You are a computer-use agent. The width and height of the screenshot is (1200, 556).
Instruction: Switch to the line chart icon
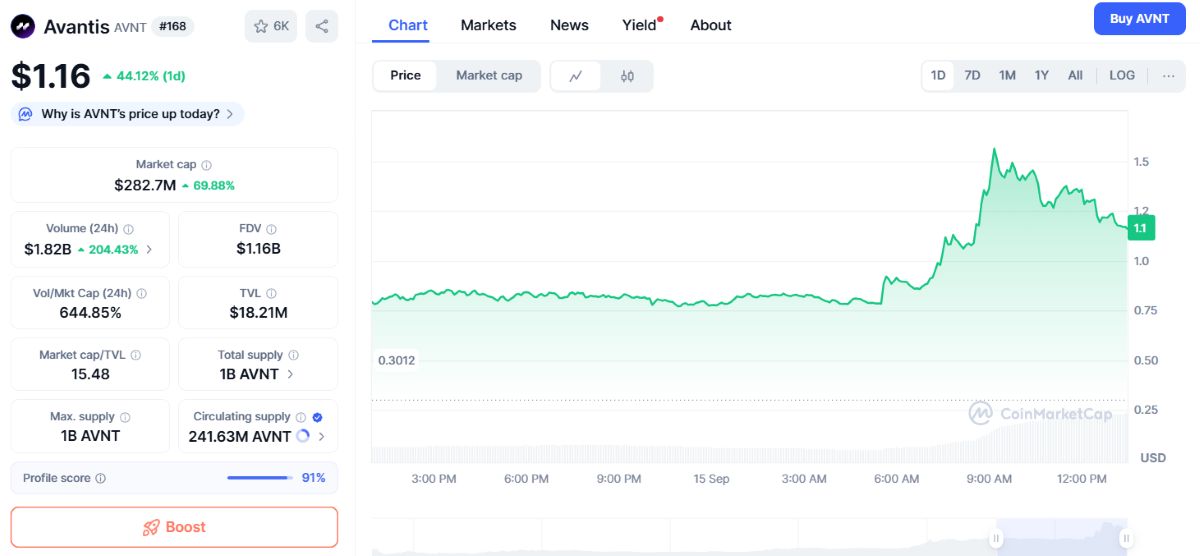click(576, 76)
